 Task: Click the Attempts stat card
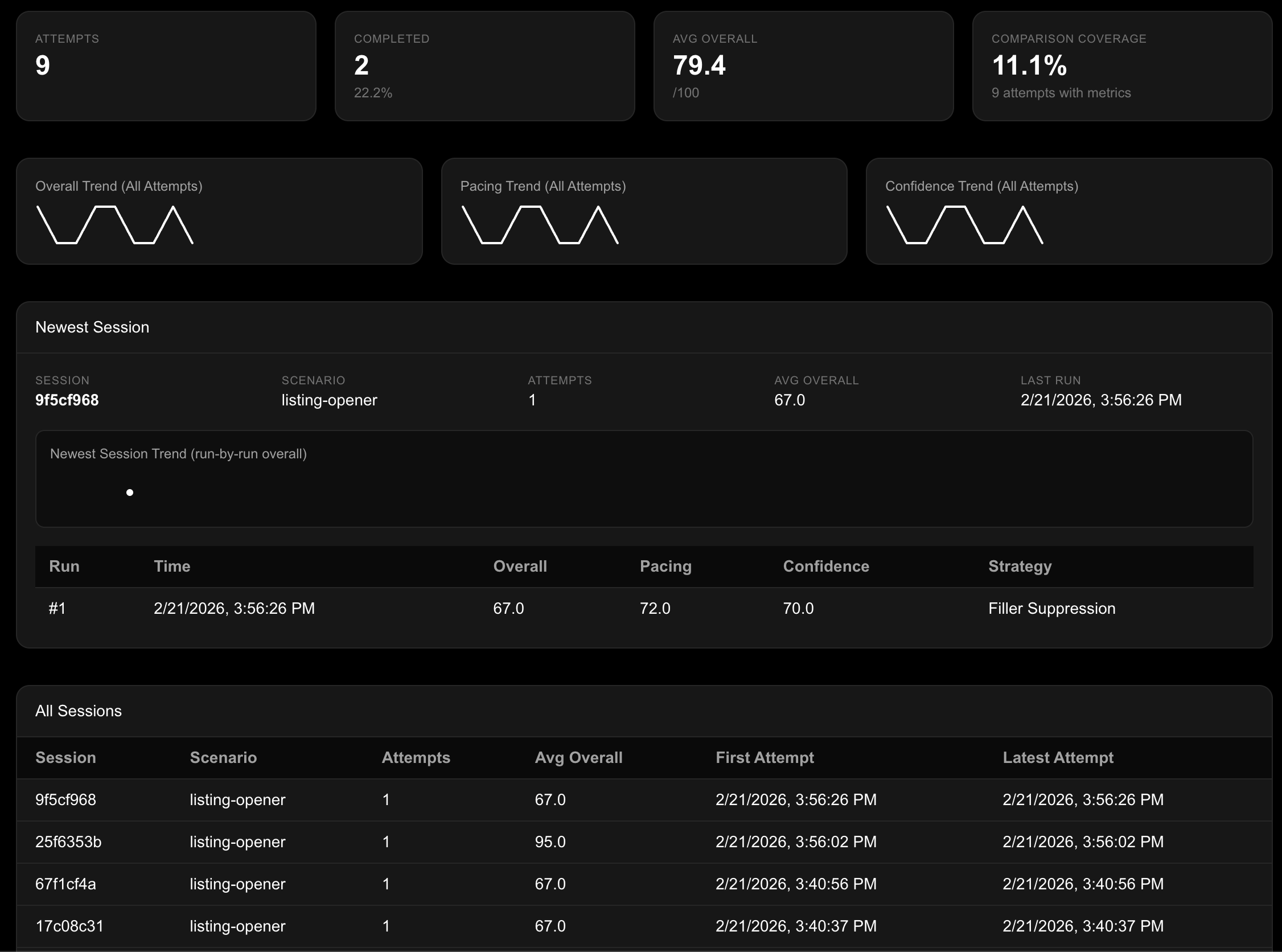(x=166, y=65)
